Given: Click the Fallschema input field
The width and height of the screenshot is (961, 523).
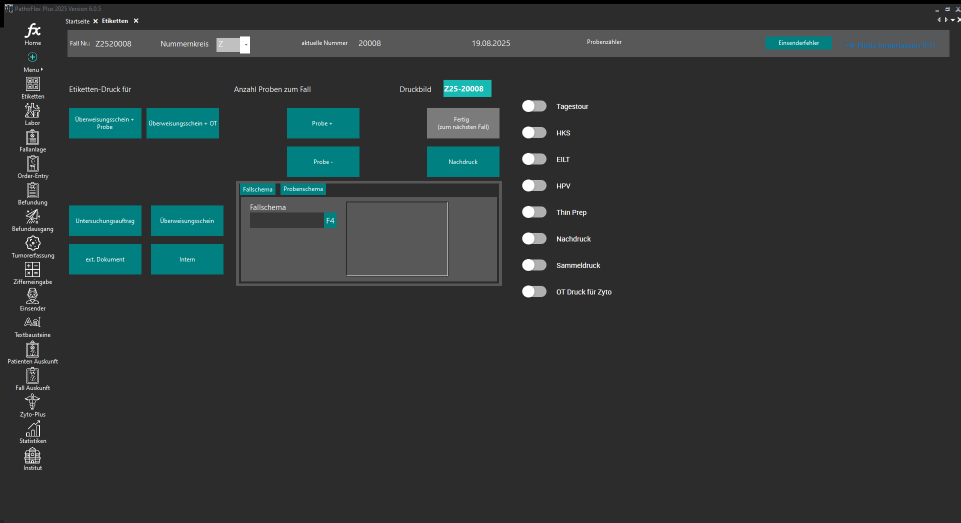Looking at the screenshot, I should [286, 220].
